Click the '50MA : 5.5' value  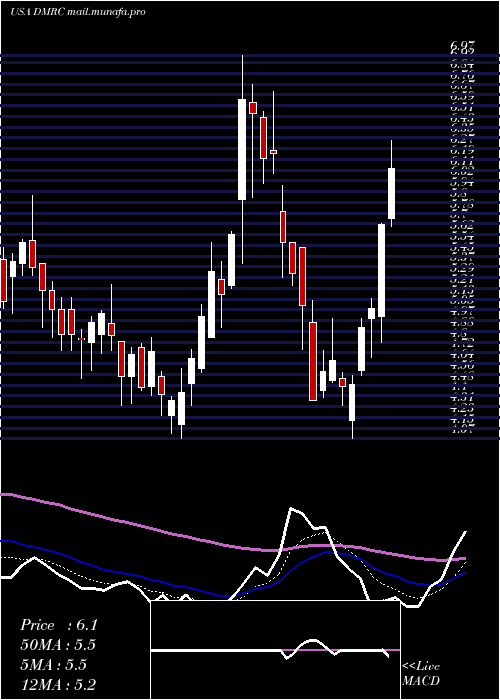pos(58,645)
